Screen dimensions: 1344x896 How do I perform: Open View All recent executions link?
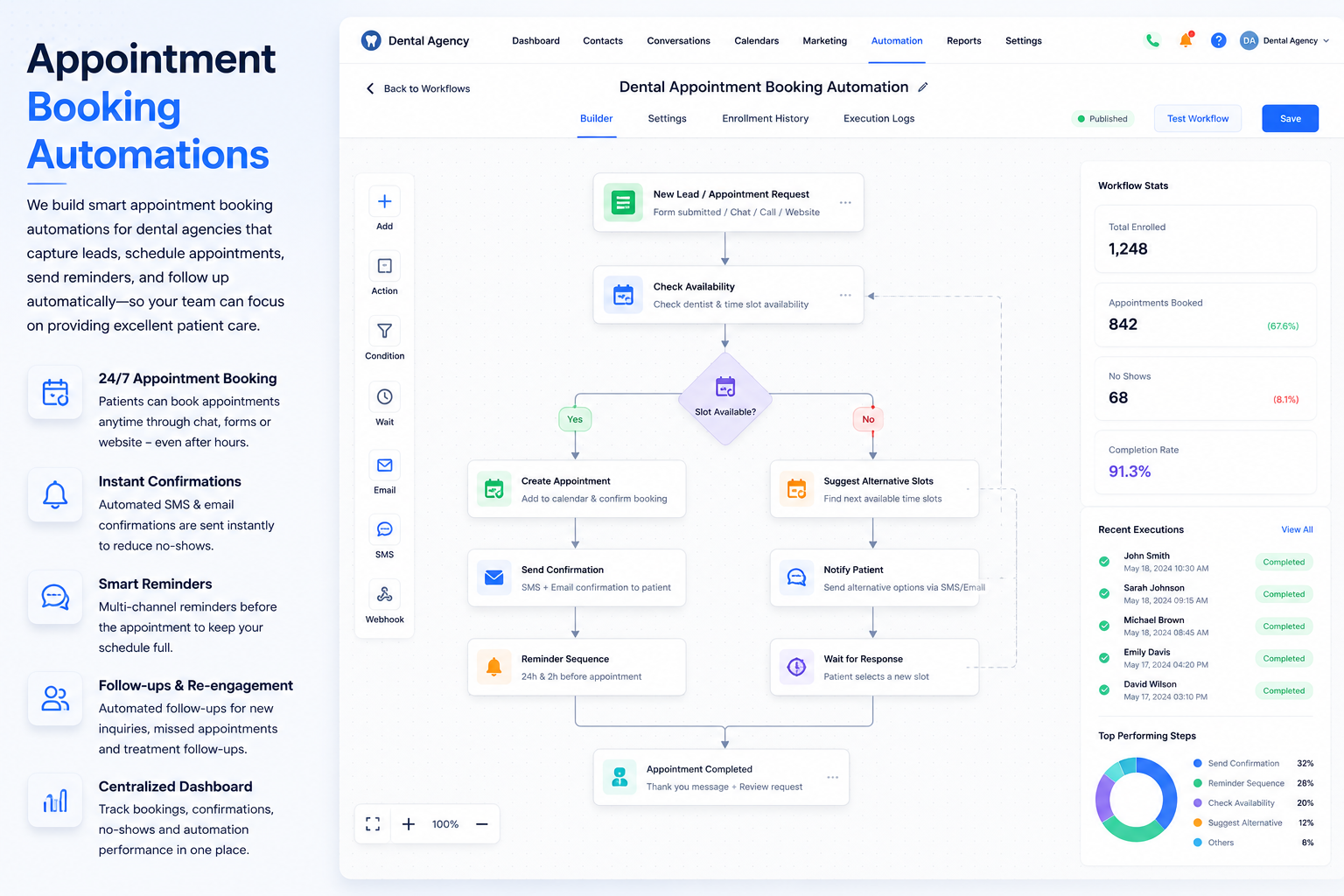[x=1297, y=529]
